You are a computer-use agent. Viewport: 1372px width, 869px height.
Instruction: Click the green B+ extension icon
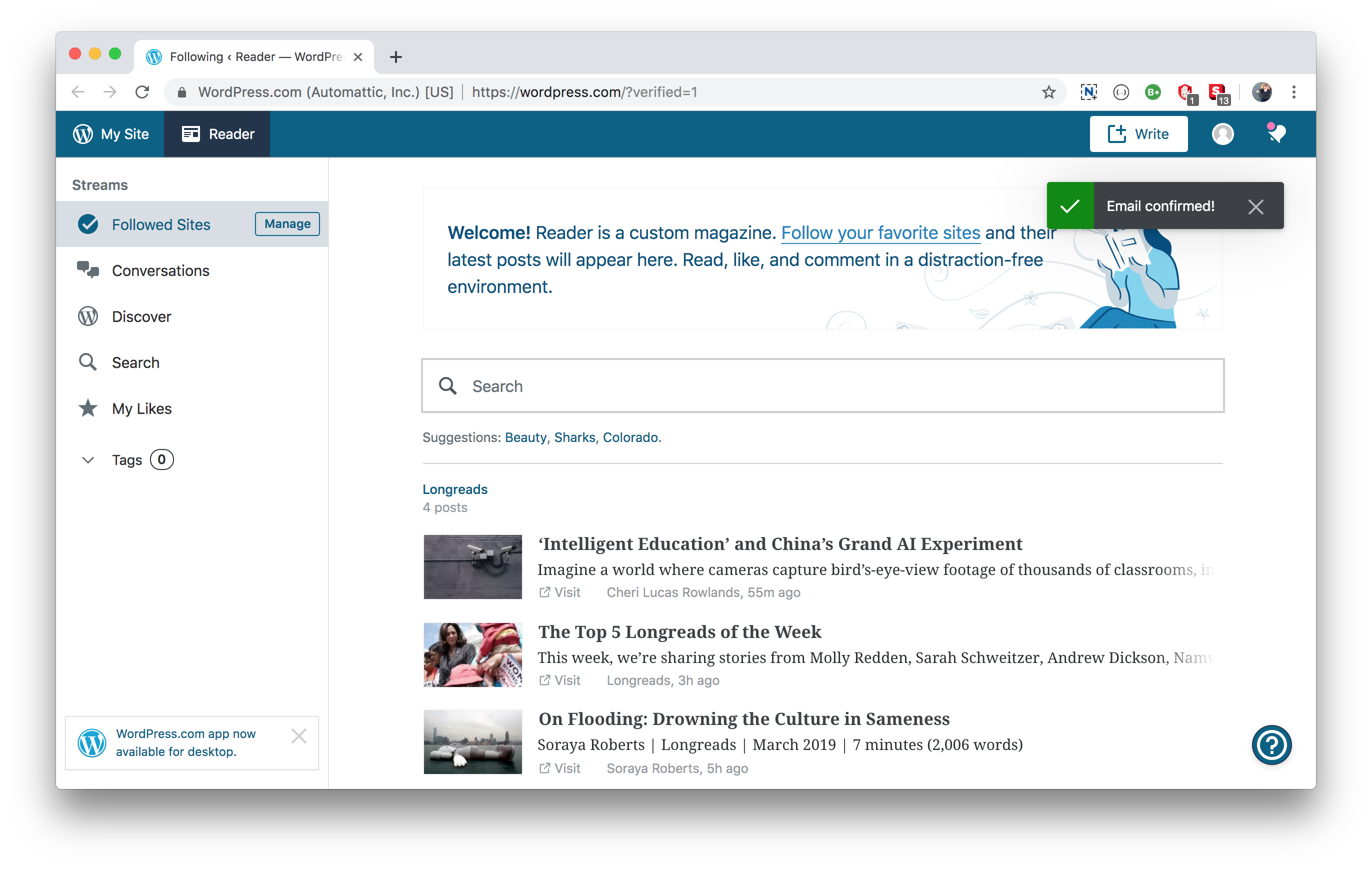(x=1152, y=91)
